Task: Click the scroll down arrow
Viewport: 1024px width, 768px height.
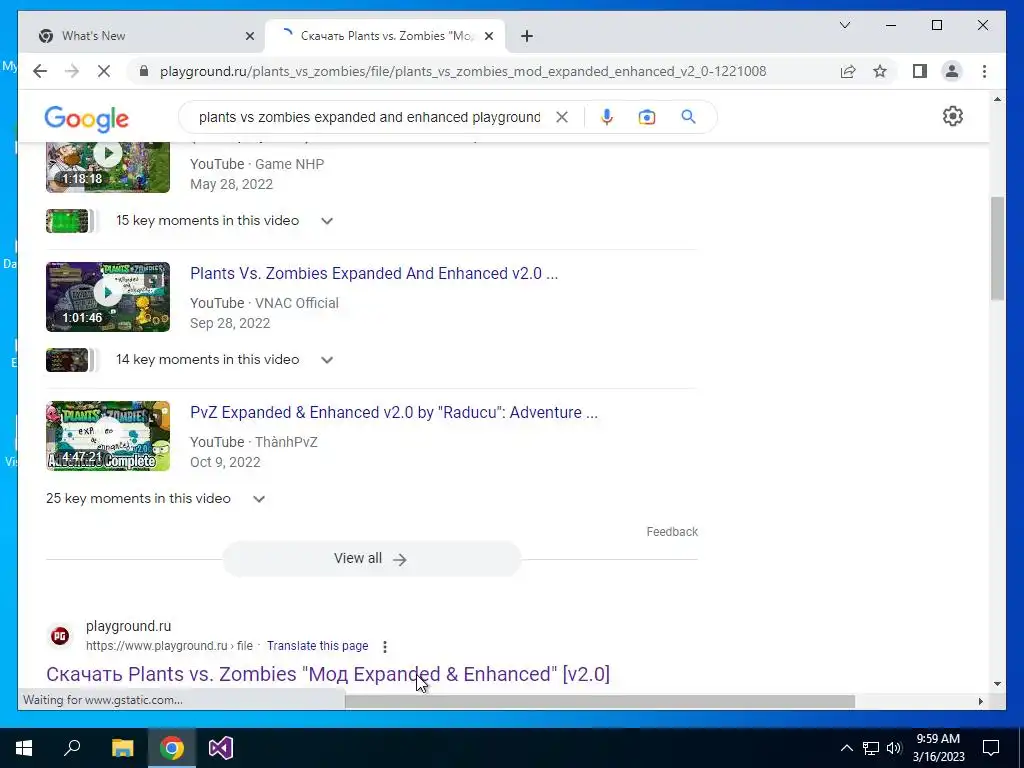Action: 997,684
